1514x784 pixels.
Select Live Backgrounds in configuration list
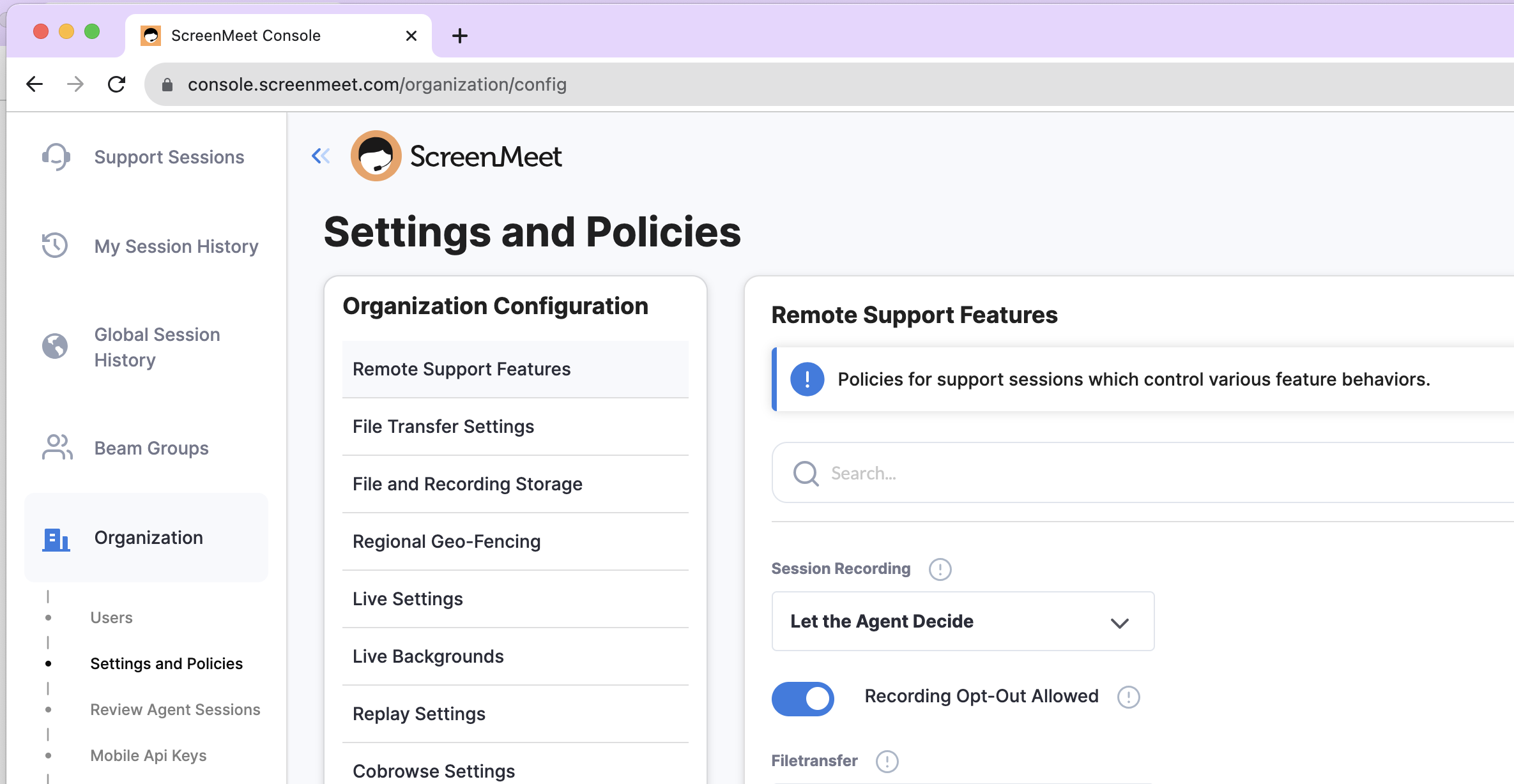pyautogui.click(x=515, y=656)
